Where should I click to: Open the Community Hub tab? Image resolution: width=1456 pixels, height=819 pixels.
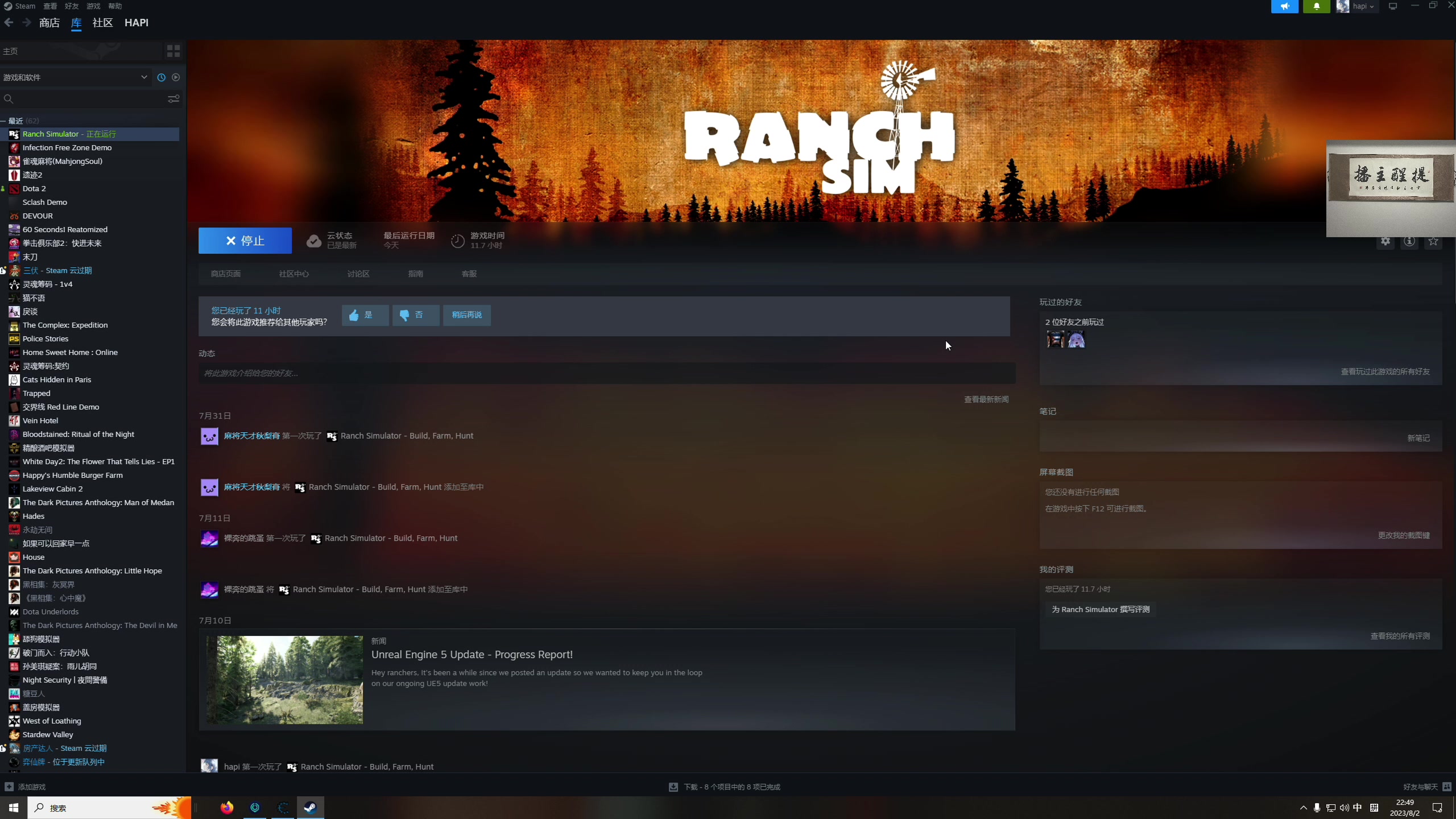[x=293, y=274]
